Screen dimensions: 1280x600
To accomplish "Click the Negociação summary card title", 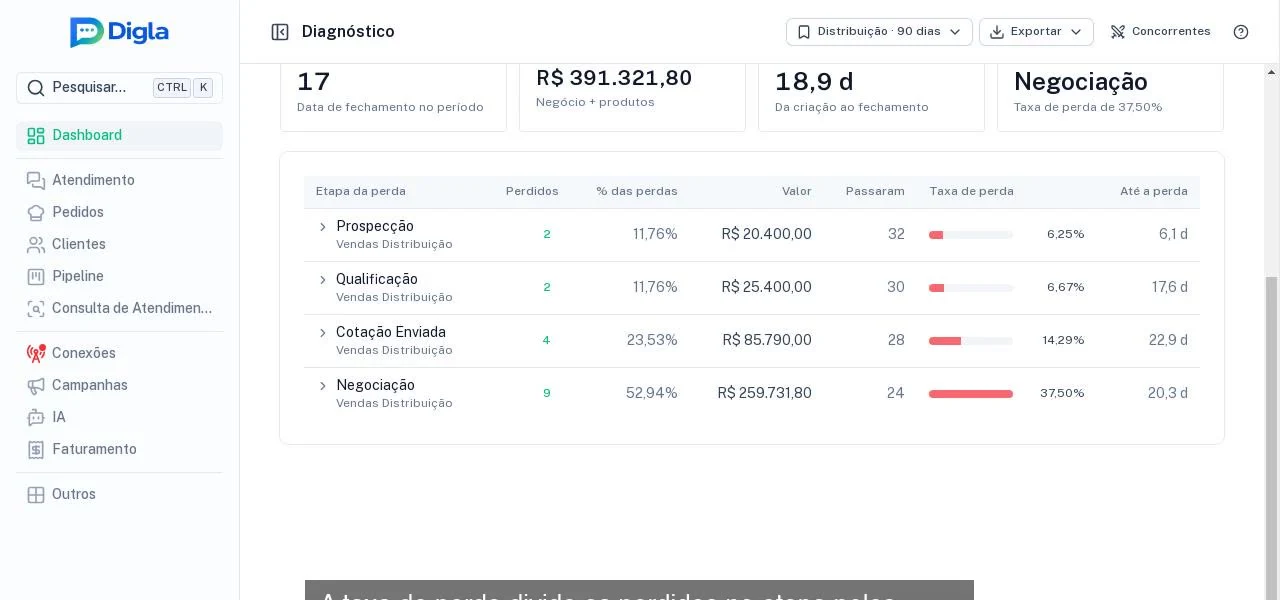I will 1081,82.
